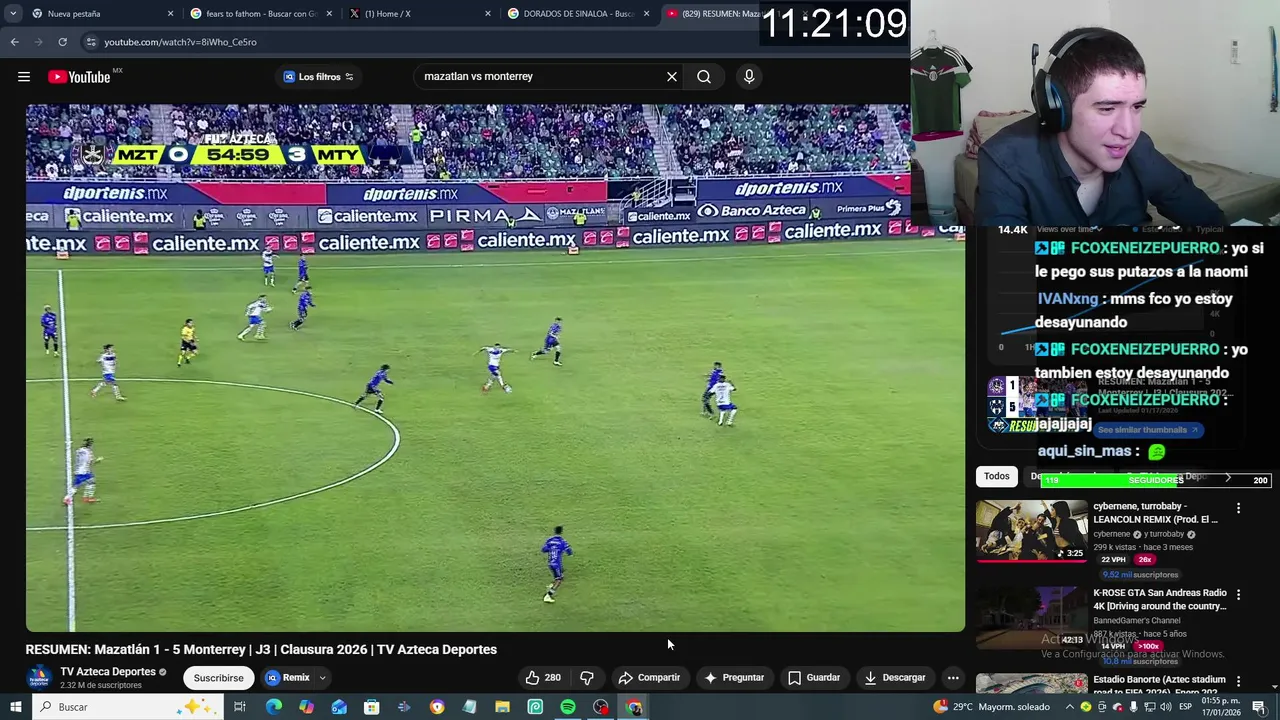Viewport: 1280px width, 720px height.
Task: Click the Compartir share button
Action: point(649,678)
